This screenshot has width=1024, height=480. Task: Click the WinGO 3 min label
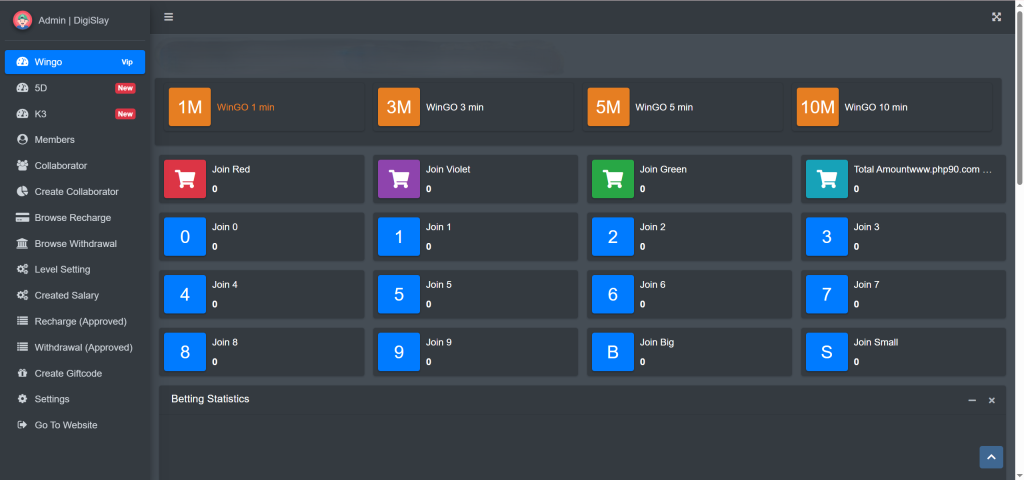point(455,107)
